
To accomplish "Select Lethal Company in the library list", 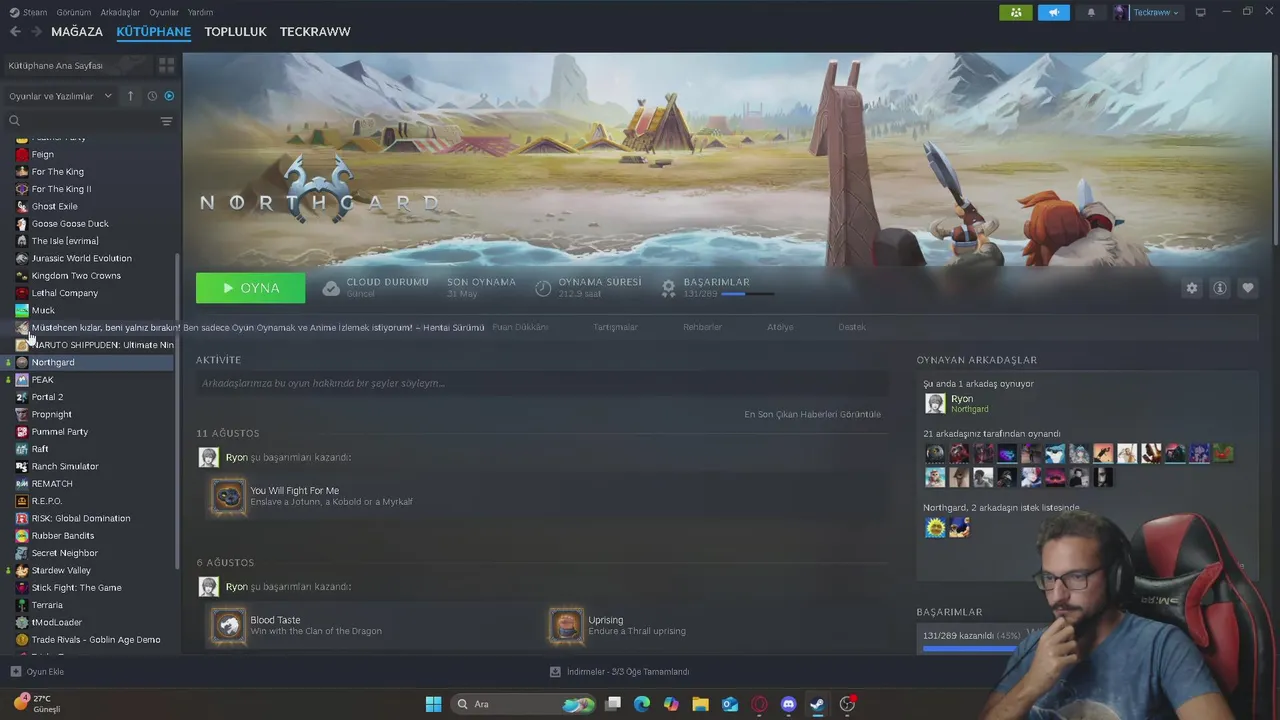I will coord(65,293).
